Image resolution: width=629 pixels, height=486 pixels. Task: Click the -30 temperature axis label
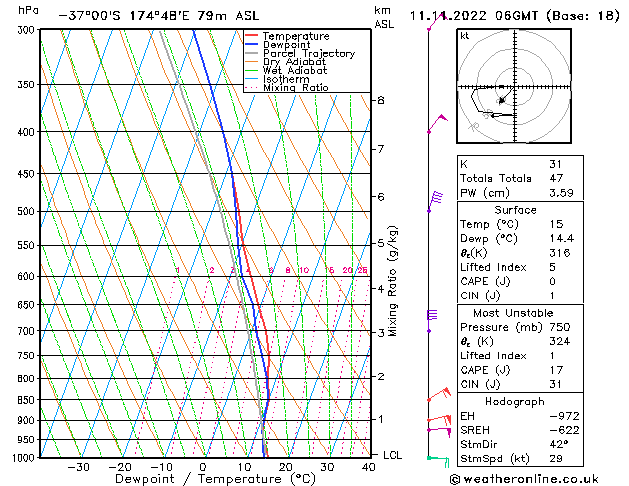78,468
